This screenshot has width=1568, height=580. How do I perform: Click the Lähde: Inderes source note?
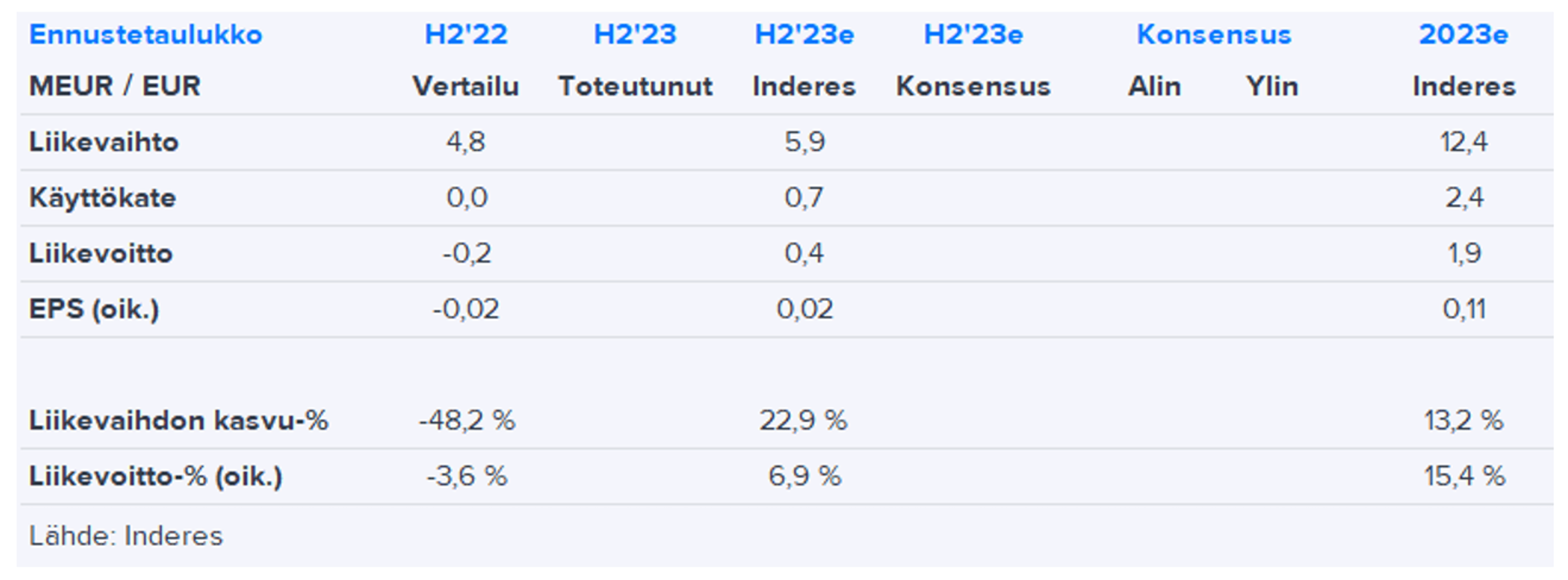coord(126,536)
